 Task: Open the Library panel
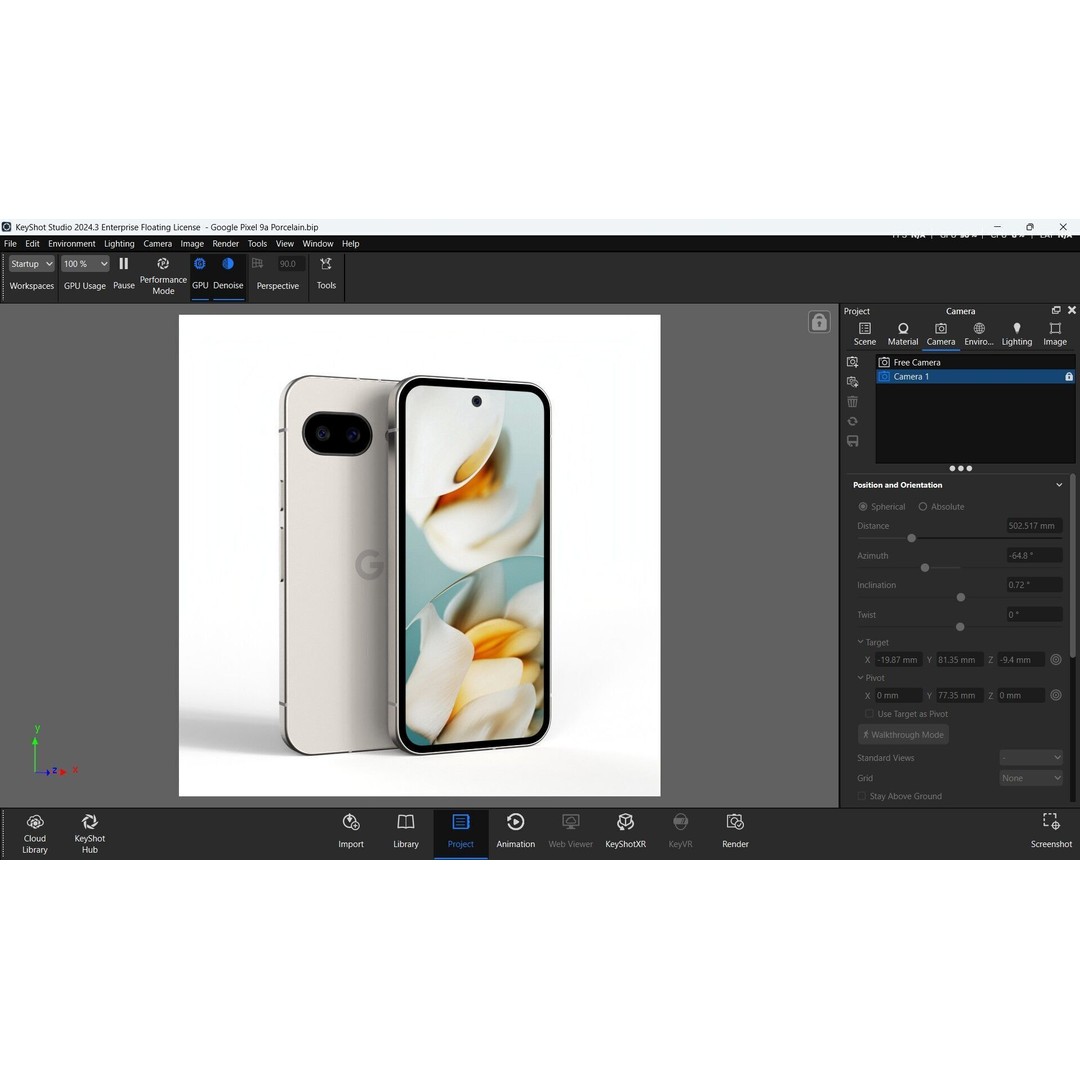pos(406,831)
